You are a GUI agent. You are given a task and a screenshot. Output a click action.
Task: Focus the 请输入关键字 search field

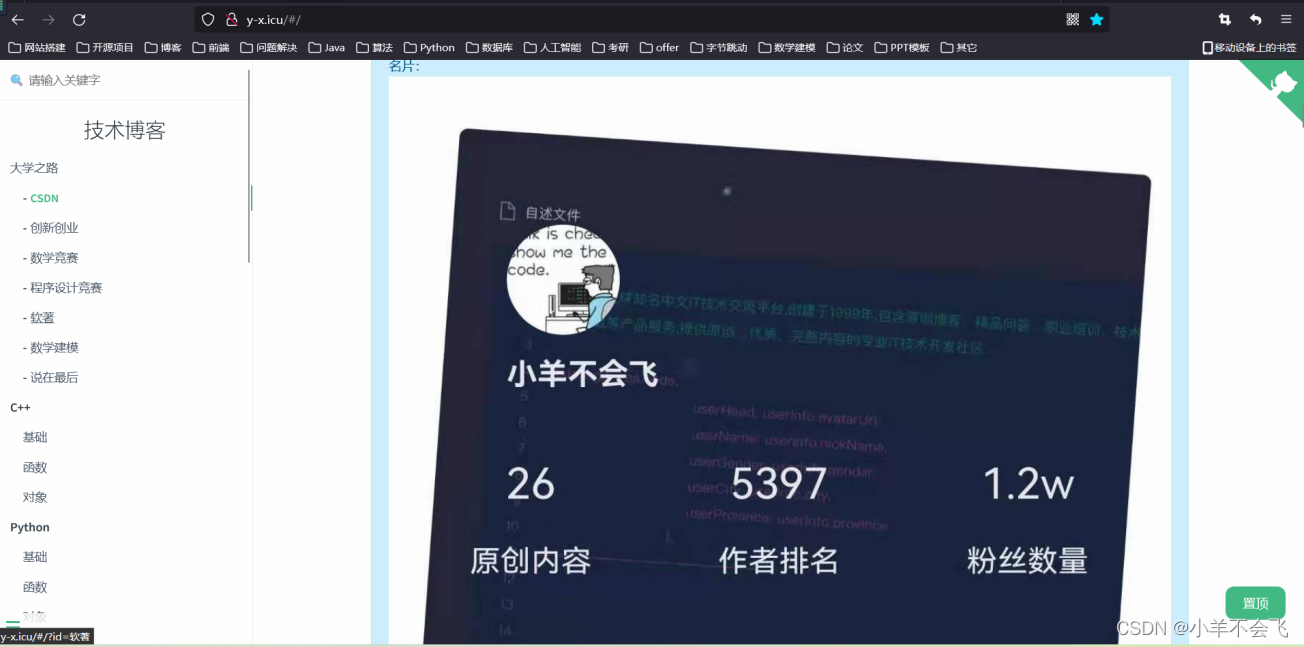coord(125,80)
